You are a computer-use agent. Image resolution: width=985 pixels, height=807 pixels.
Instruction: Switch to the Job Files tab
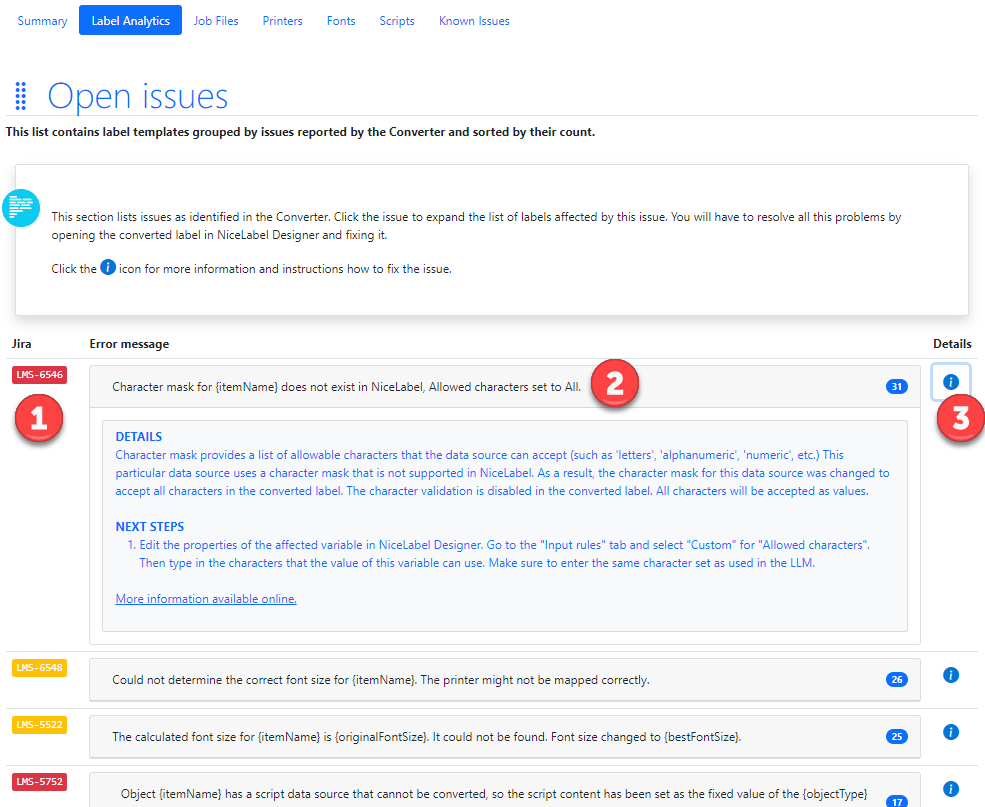(x=216, y=21)
